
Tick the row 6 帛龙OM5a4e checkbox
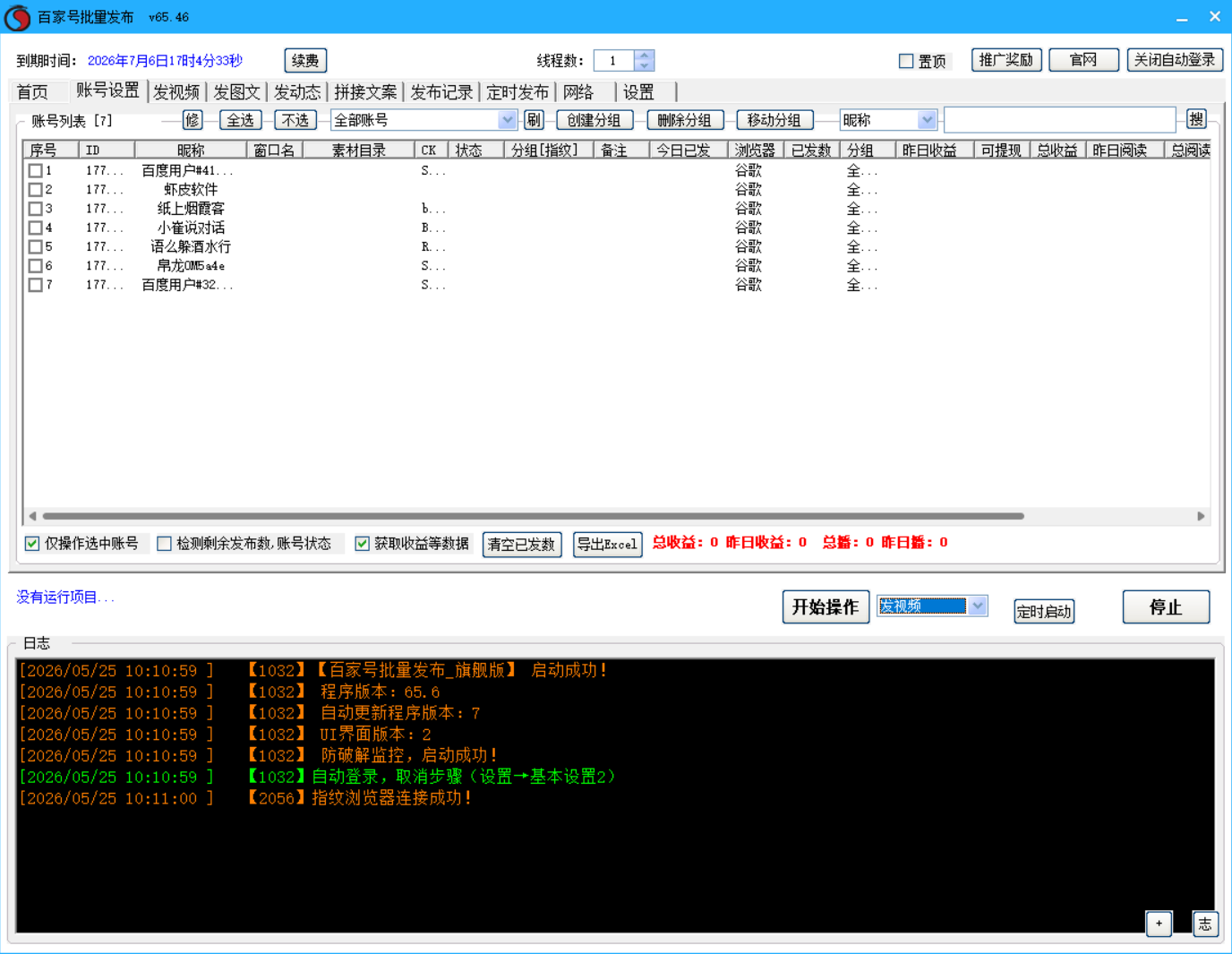(x=36, y=266)
